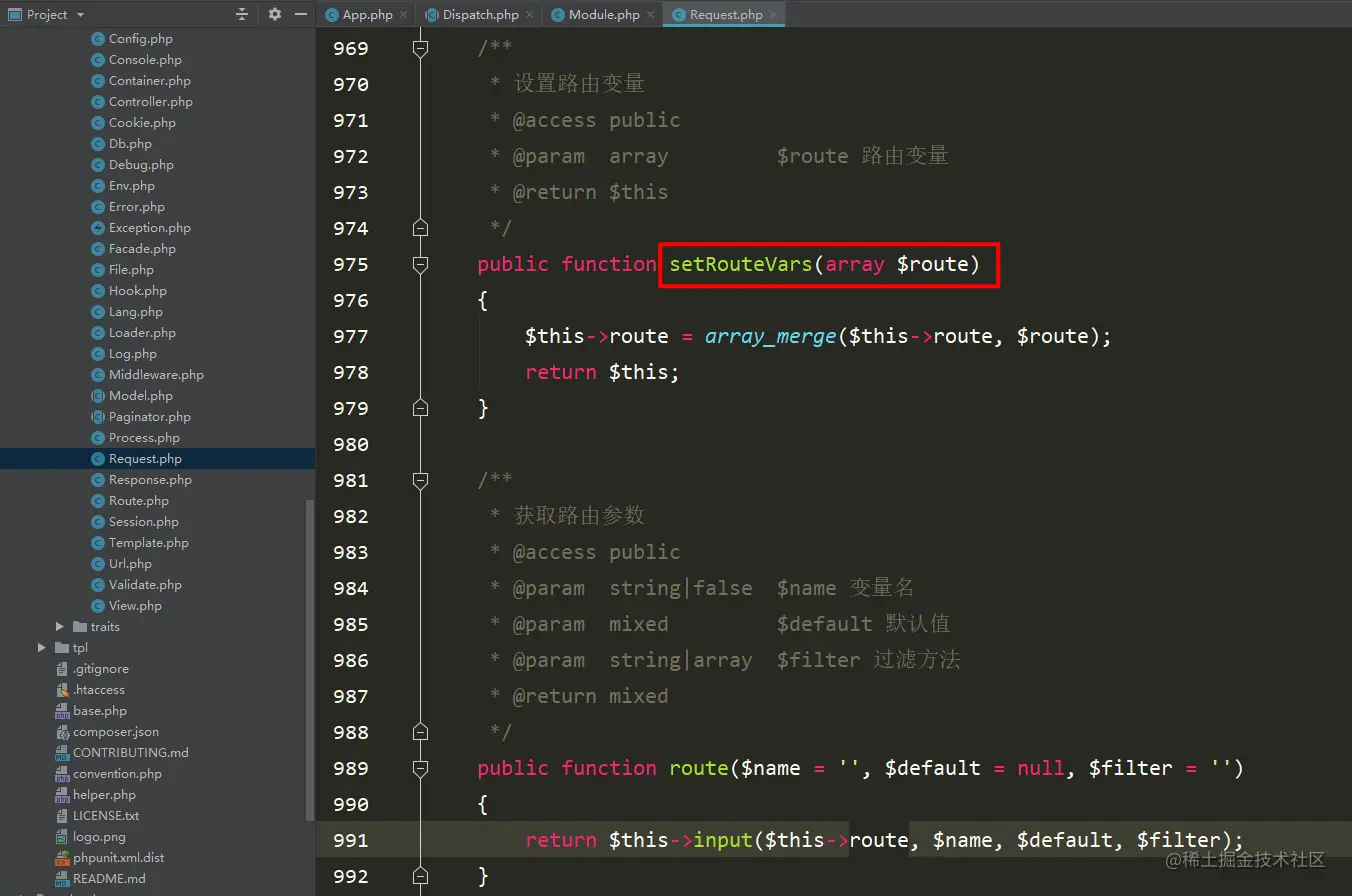Image resolution: width=1352 pixels, height=896 pixels.
Task: Click the route function name on line 989
Action: pyautogui.click(x=699, y=769)
